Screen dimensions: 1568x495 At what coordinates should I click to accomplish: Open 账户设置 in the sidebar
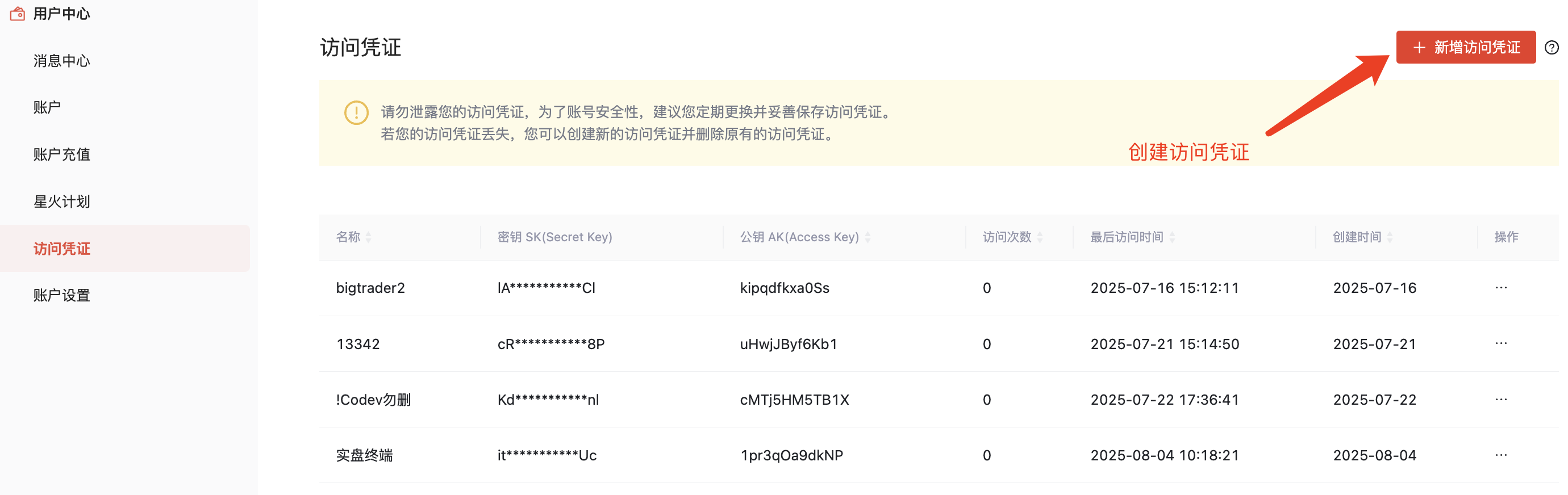tap(61, 296)
